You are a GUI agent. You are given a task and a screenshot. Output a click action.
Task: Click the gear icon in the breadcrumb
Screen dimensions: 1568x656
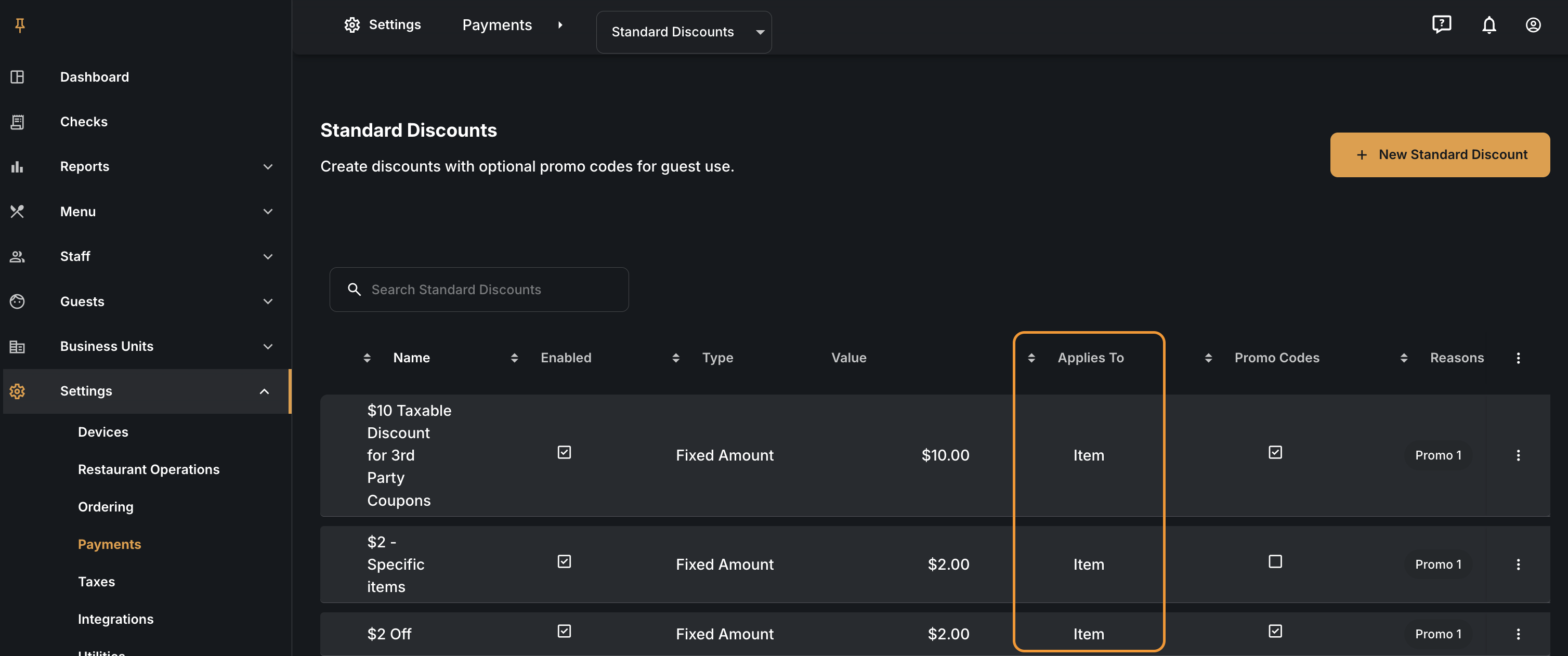[x=352, y=25]
